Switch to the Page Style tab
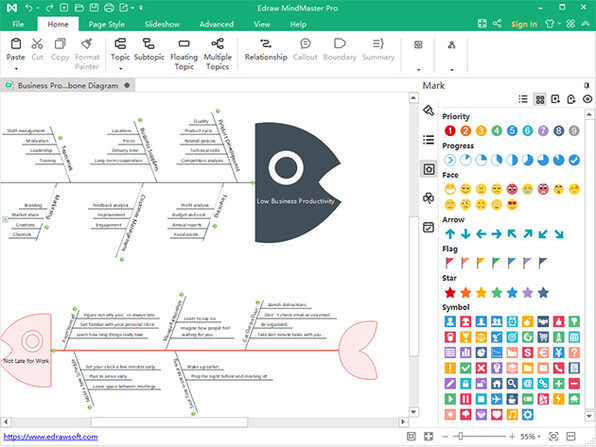 point(106,24)
